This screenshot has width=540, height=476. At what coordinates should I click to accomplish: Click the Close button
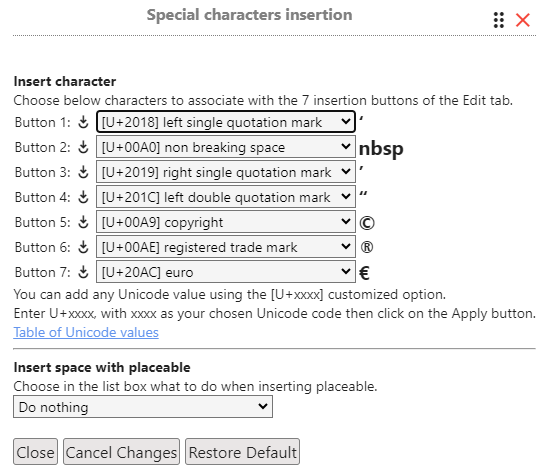click(35, 452)
